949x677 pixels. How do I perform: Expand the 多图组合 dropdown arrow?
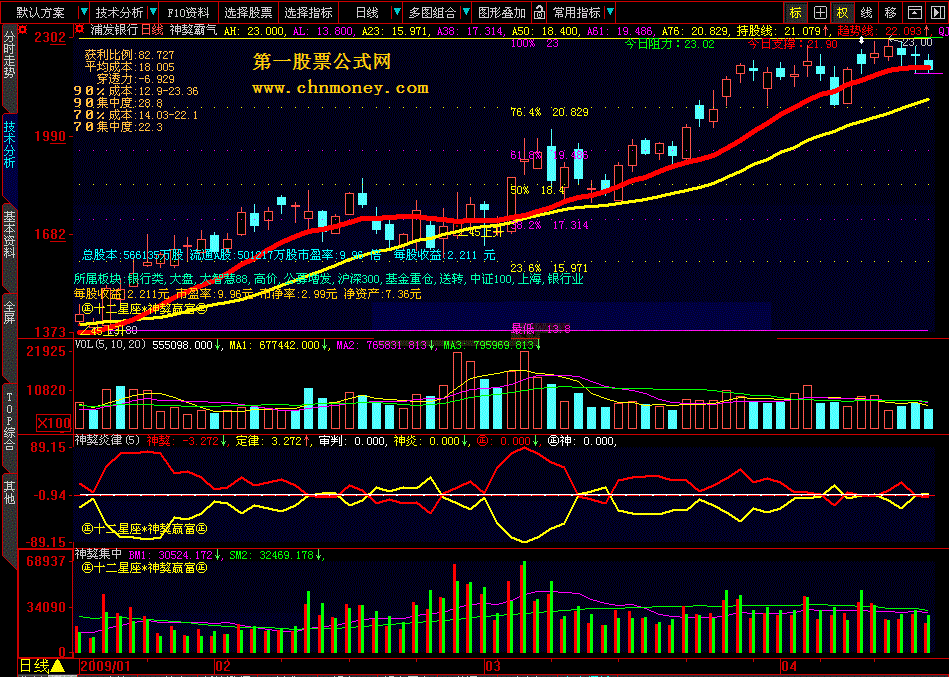tap(466, 12)
